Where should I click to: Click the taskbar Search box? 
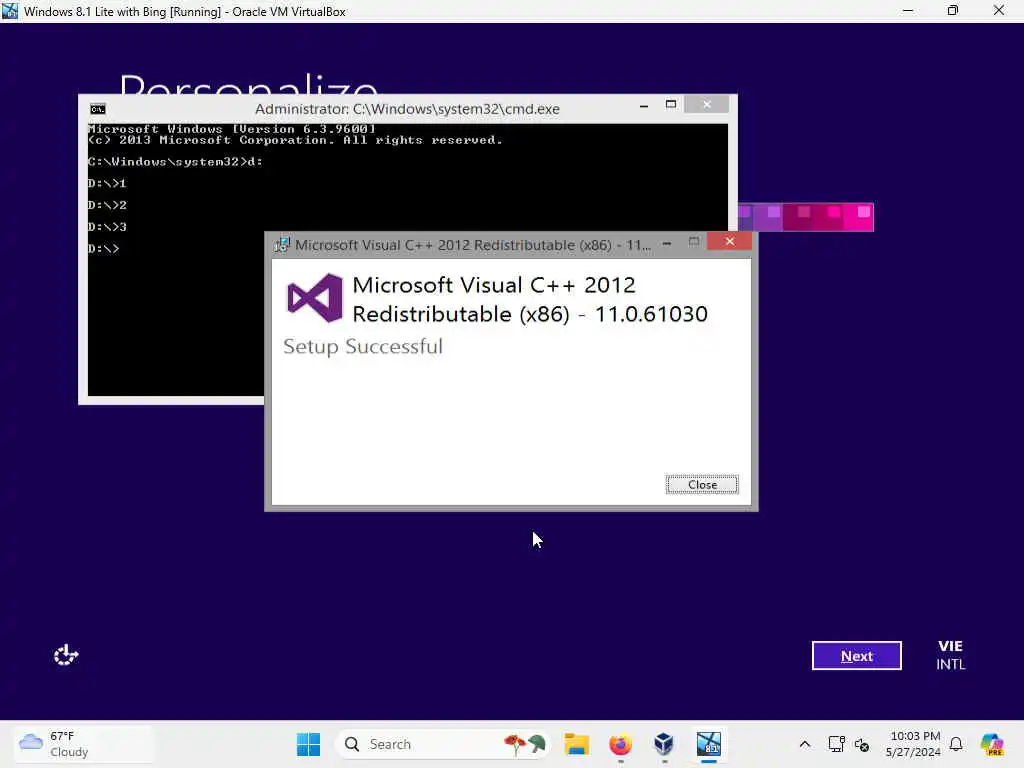(x=442, y=744)
